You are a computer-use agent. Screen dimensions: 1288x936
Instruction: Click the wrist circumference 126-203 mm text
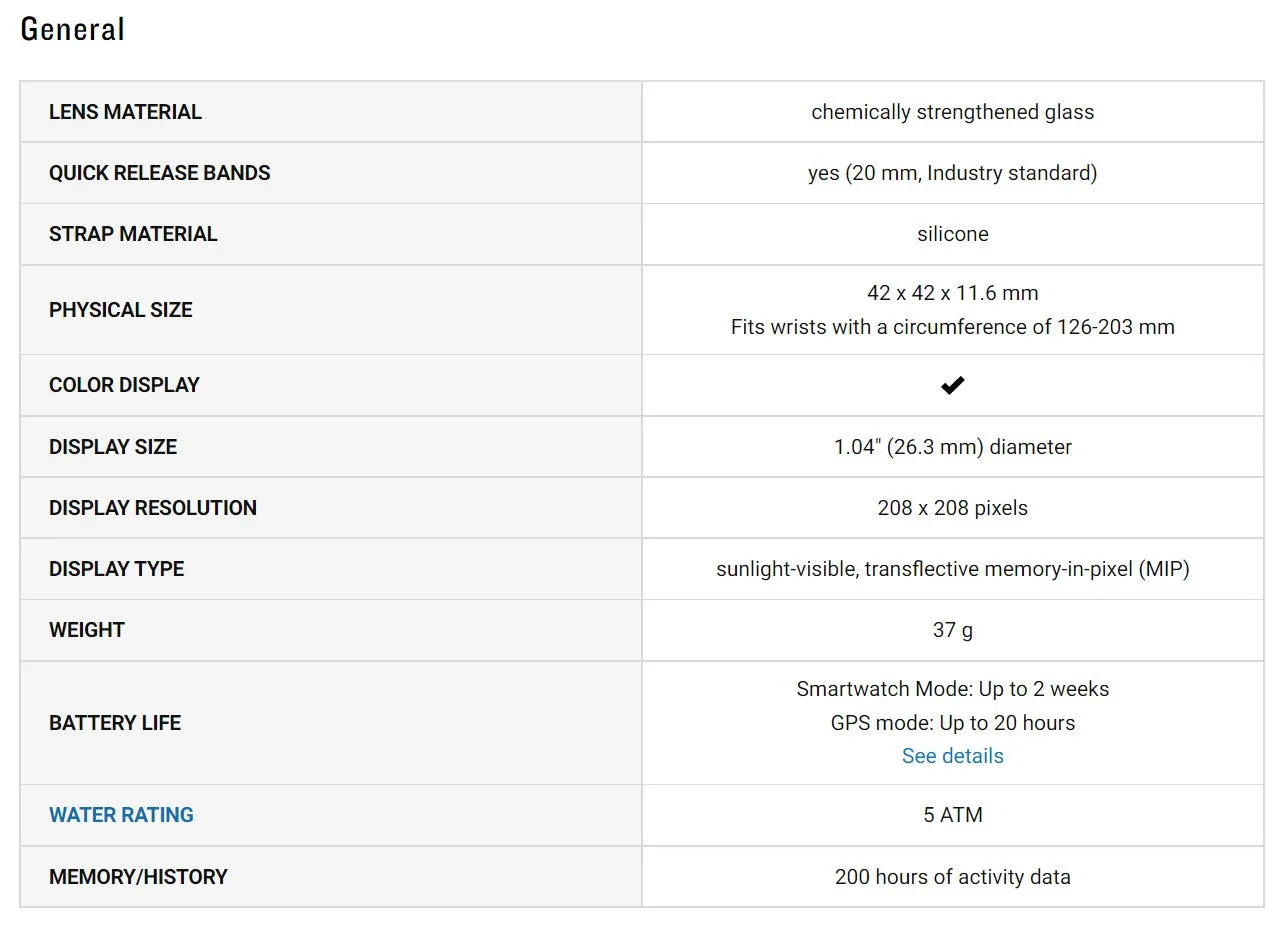tap(952, 327)
